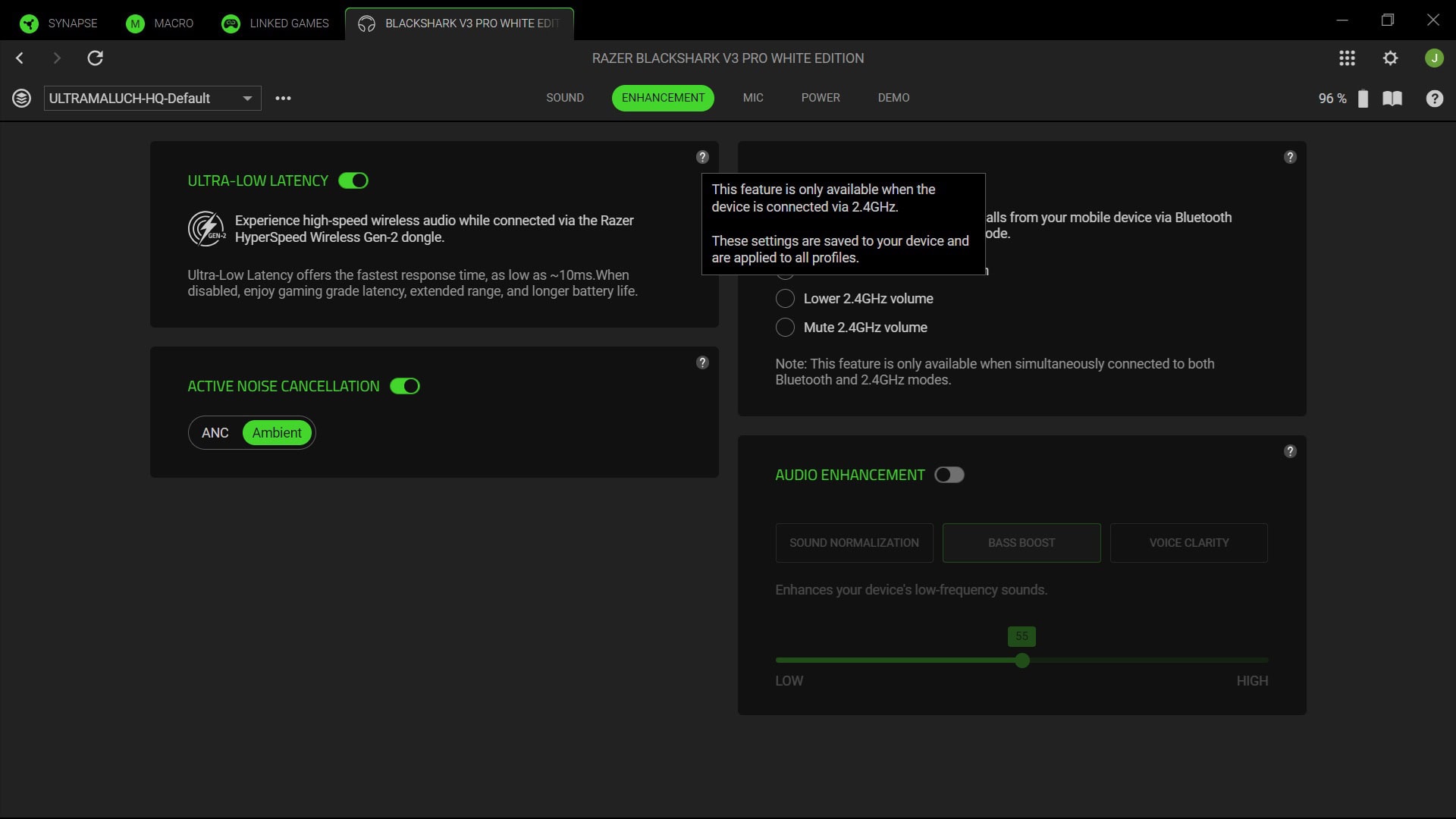Click the Audio Enhancement help icon
1456x819 pixels.
click(1290, 451)
